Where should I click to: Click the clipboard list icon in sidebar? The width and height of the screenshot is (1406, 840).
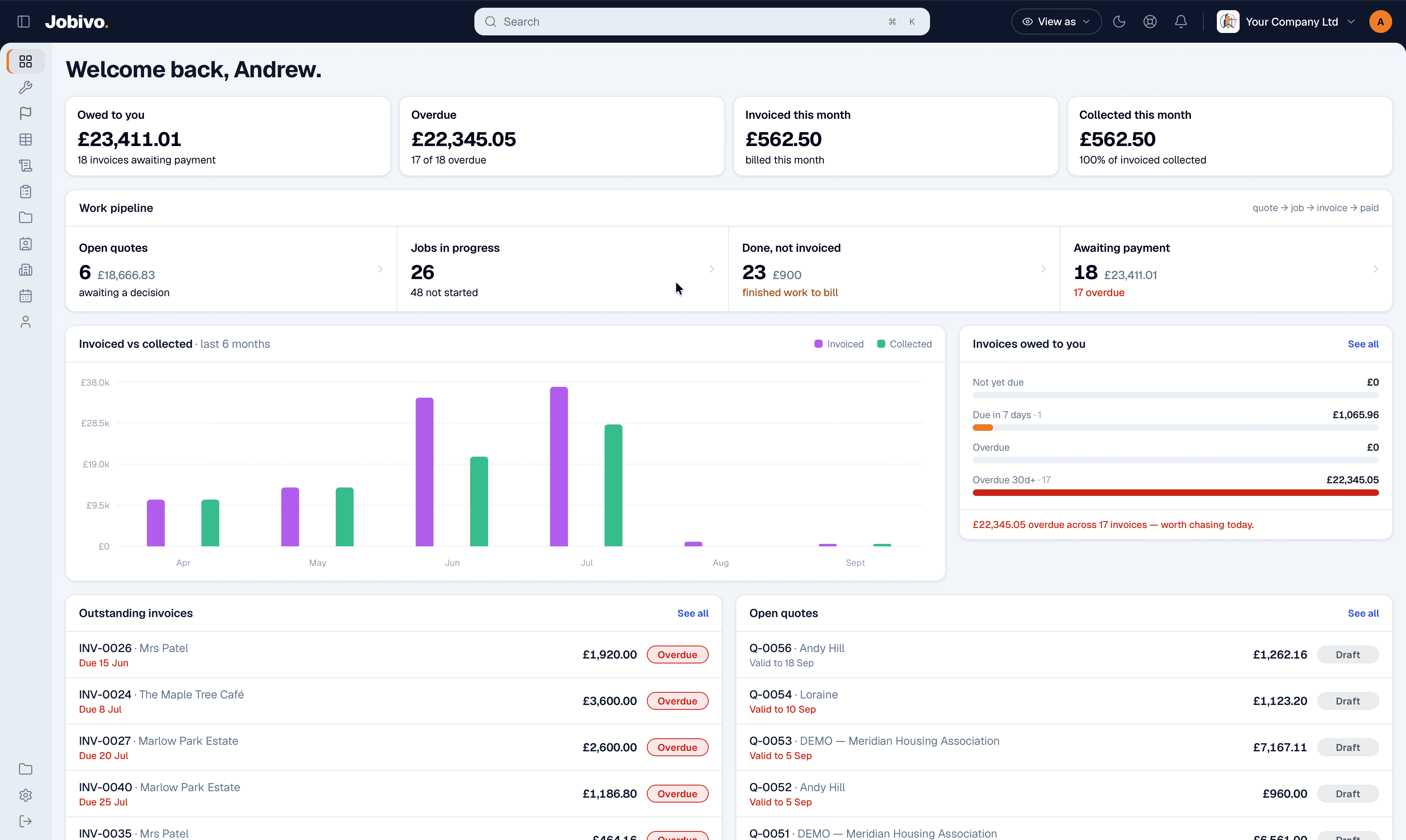[x=26, y=191]
